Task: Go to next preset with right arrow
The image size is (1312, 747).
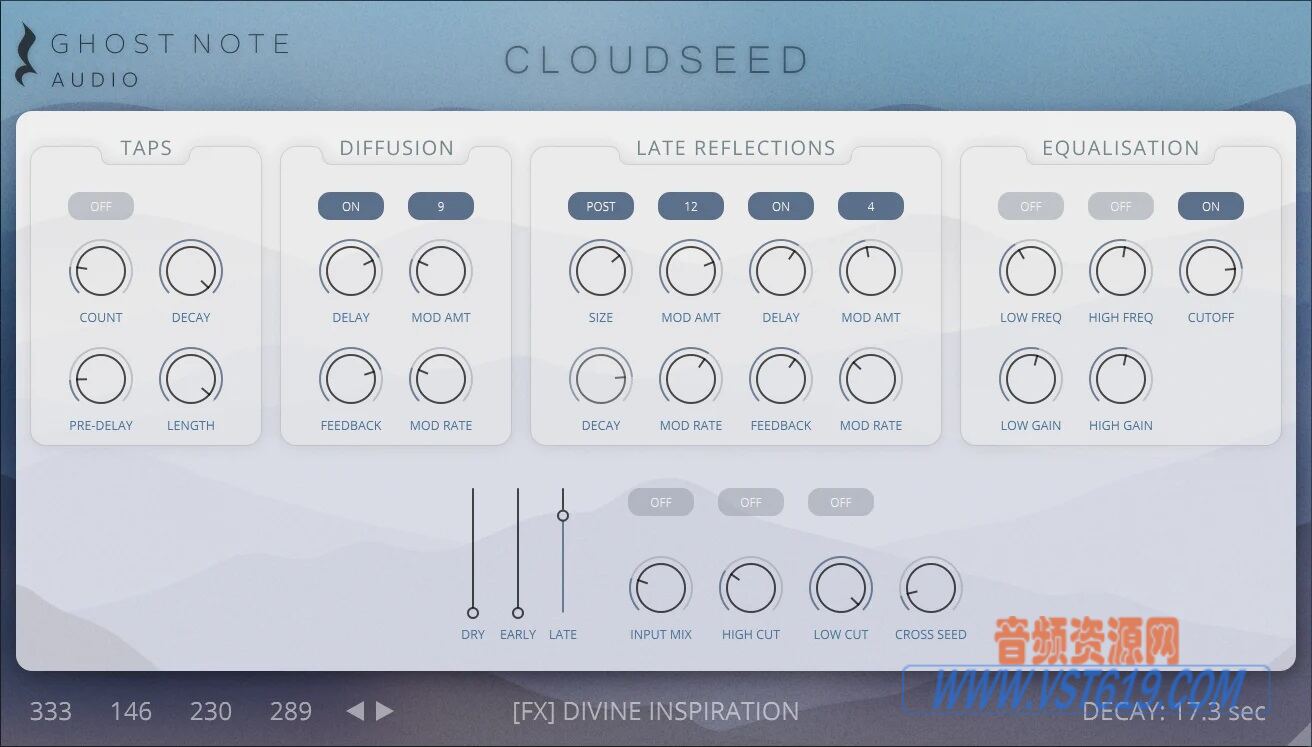Action: [385, 711]
